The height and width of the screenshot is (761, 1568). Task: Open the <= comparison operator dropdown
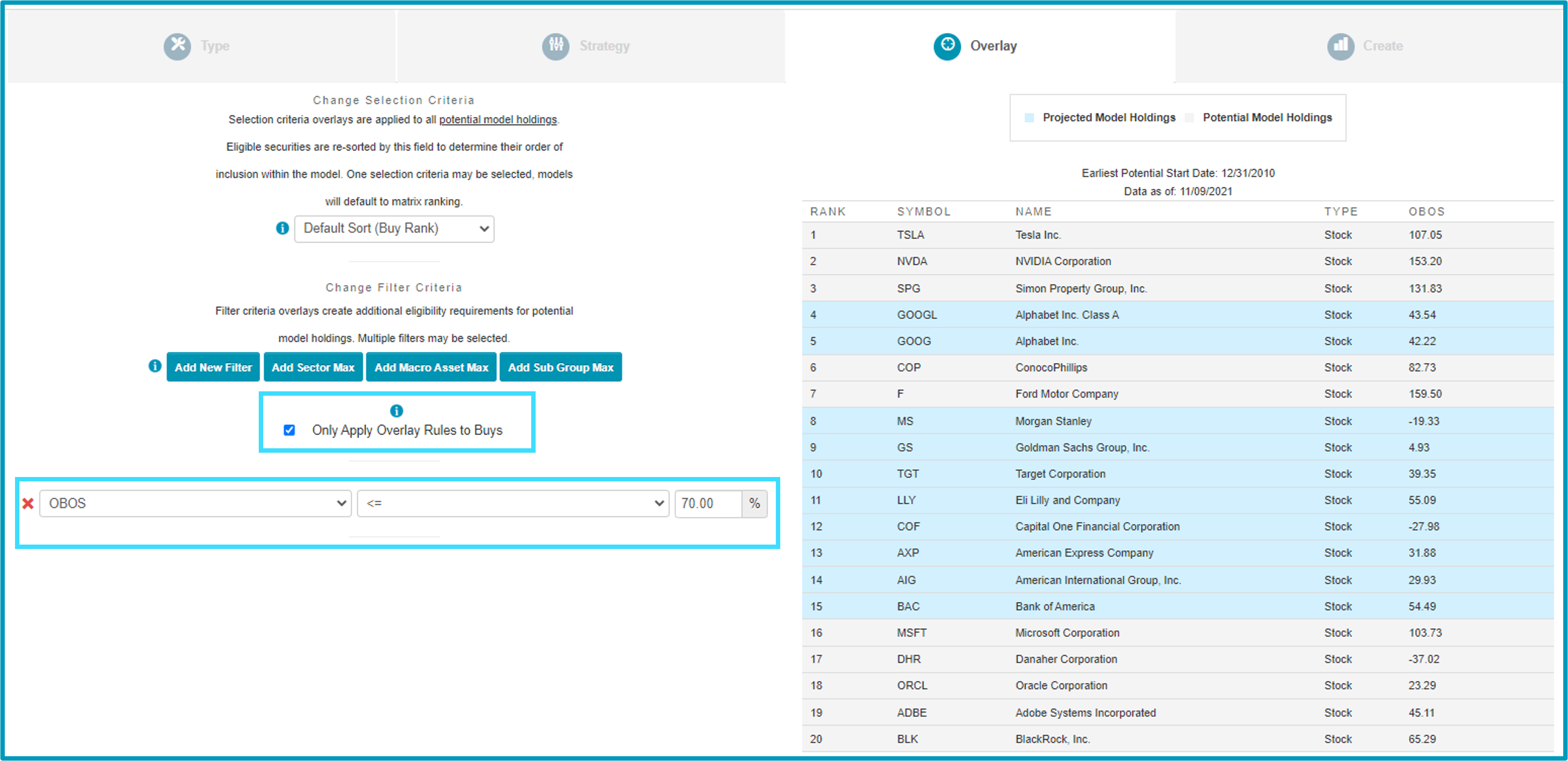tap(513, 504)
